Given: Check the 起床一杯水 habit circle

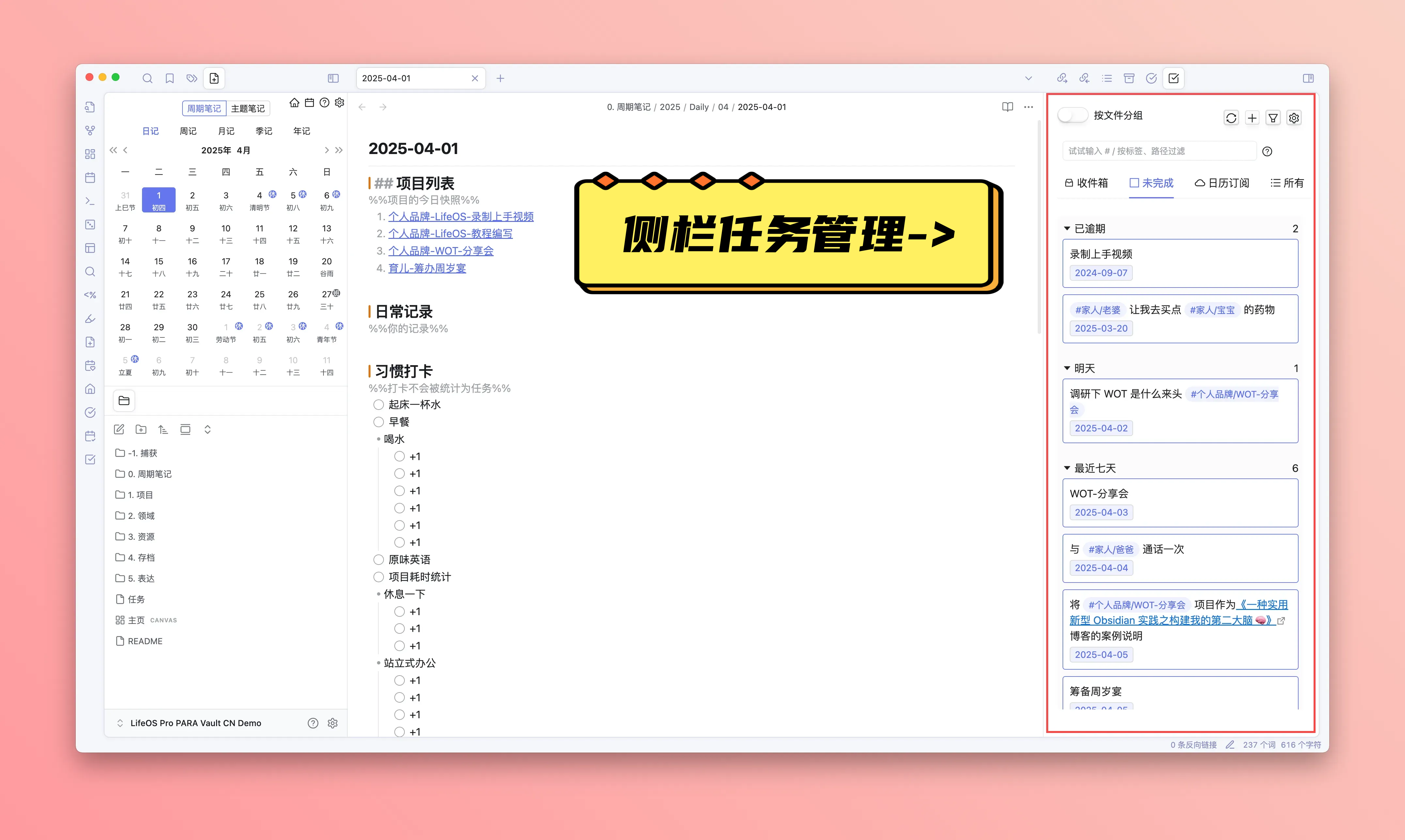Looking at the screenshot, I should coord(379,405).
